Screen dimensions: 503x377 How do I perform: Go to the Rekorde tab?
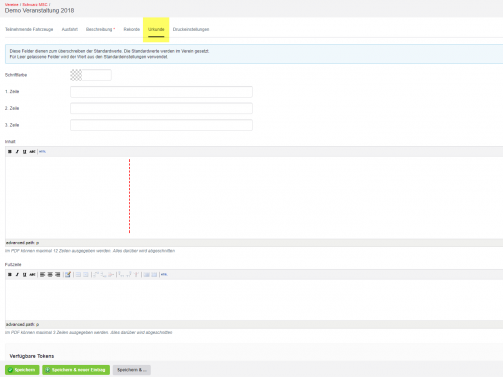pos(132,29)
